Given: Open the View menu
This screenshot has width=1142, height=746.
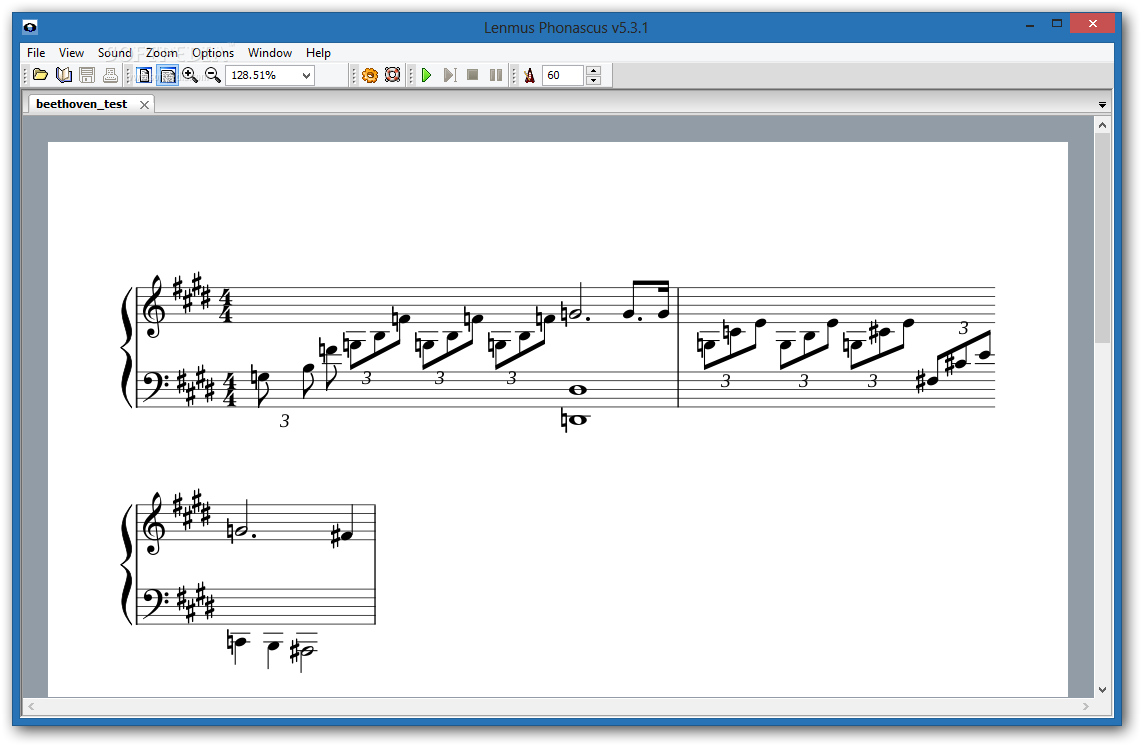Looking at the screenshot, I should click(71, 52).
